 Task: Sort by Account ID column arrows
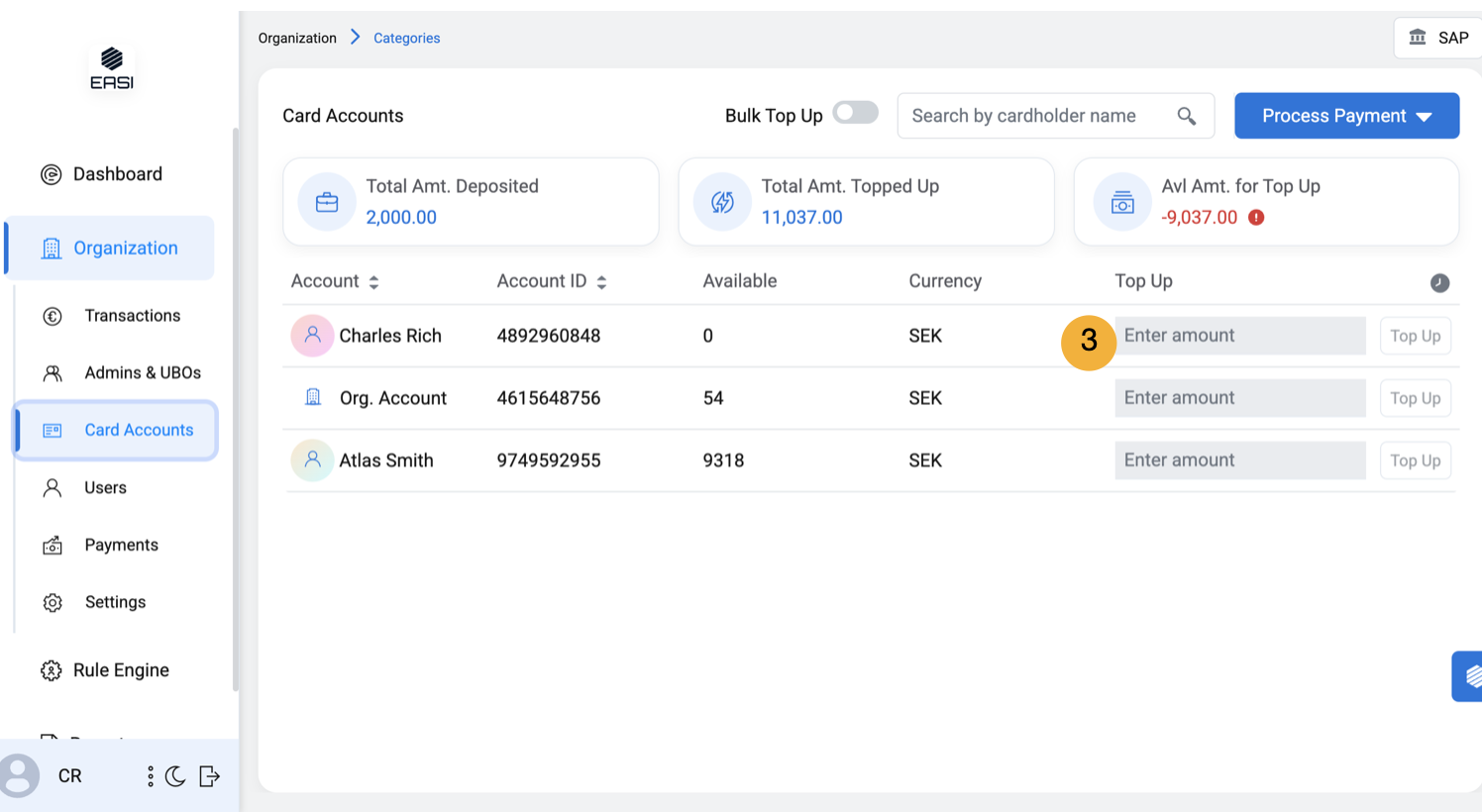[x=601, y=282]
